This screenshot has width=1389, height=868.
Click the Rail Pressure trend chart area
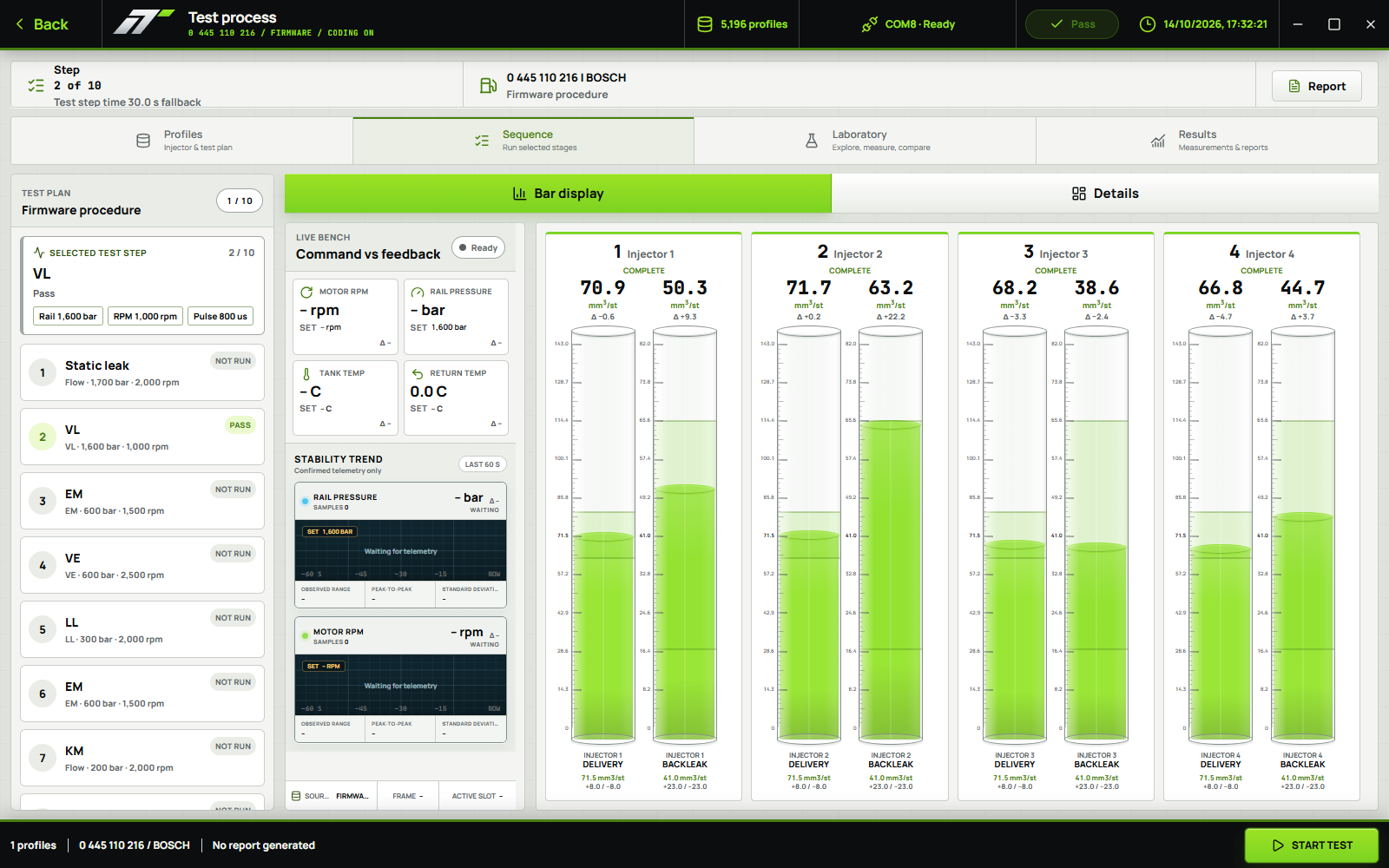coord(400,550)
